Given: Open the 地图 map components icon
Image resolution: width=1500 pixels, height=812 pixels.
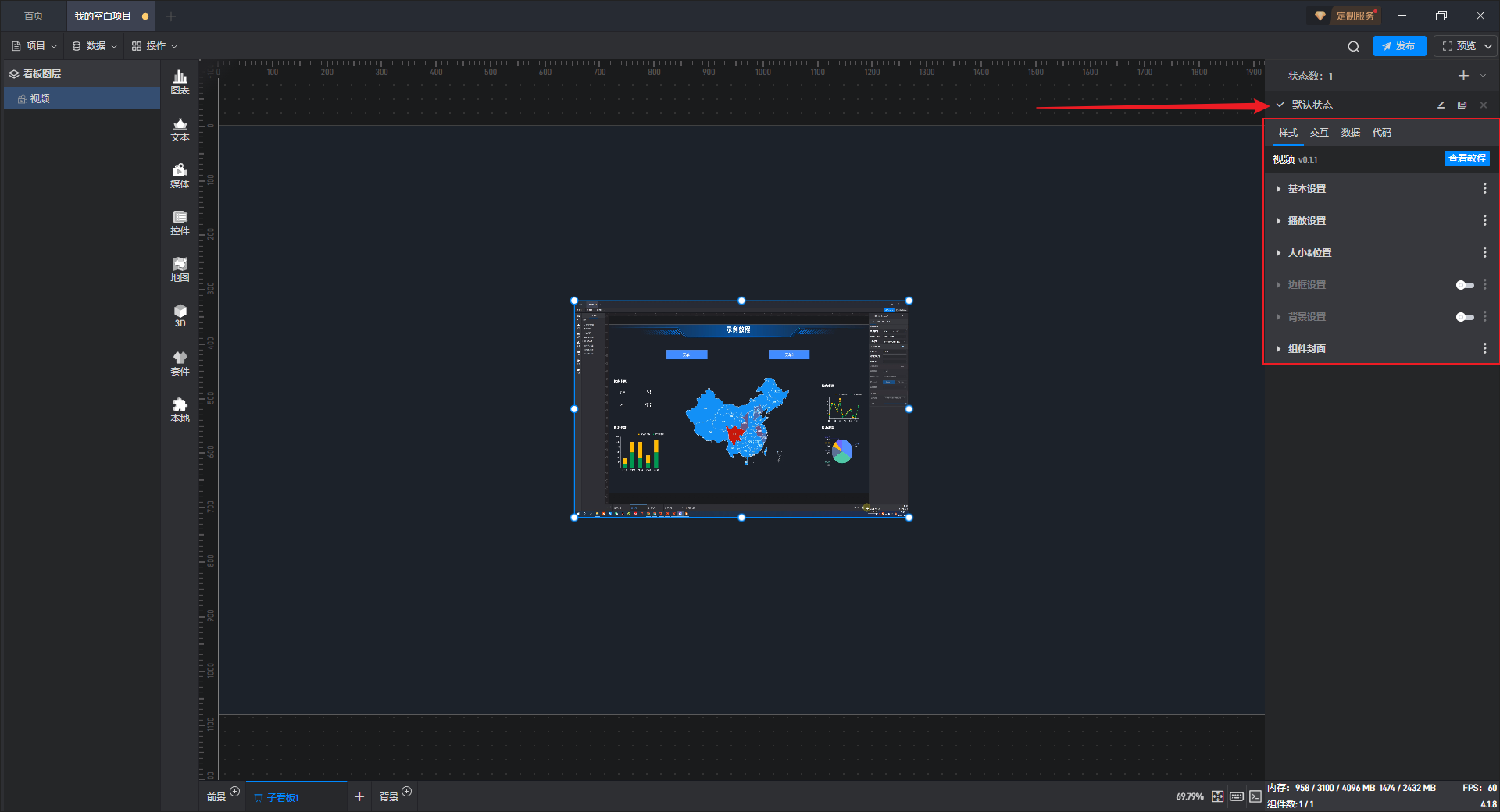Looking at the screenshot, I should pos(180,269).
